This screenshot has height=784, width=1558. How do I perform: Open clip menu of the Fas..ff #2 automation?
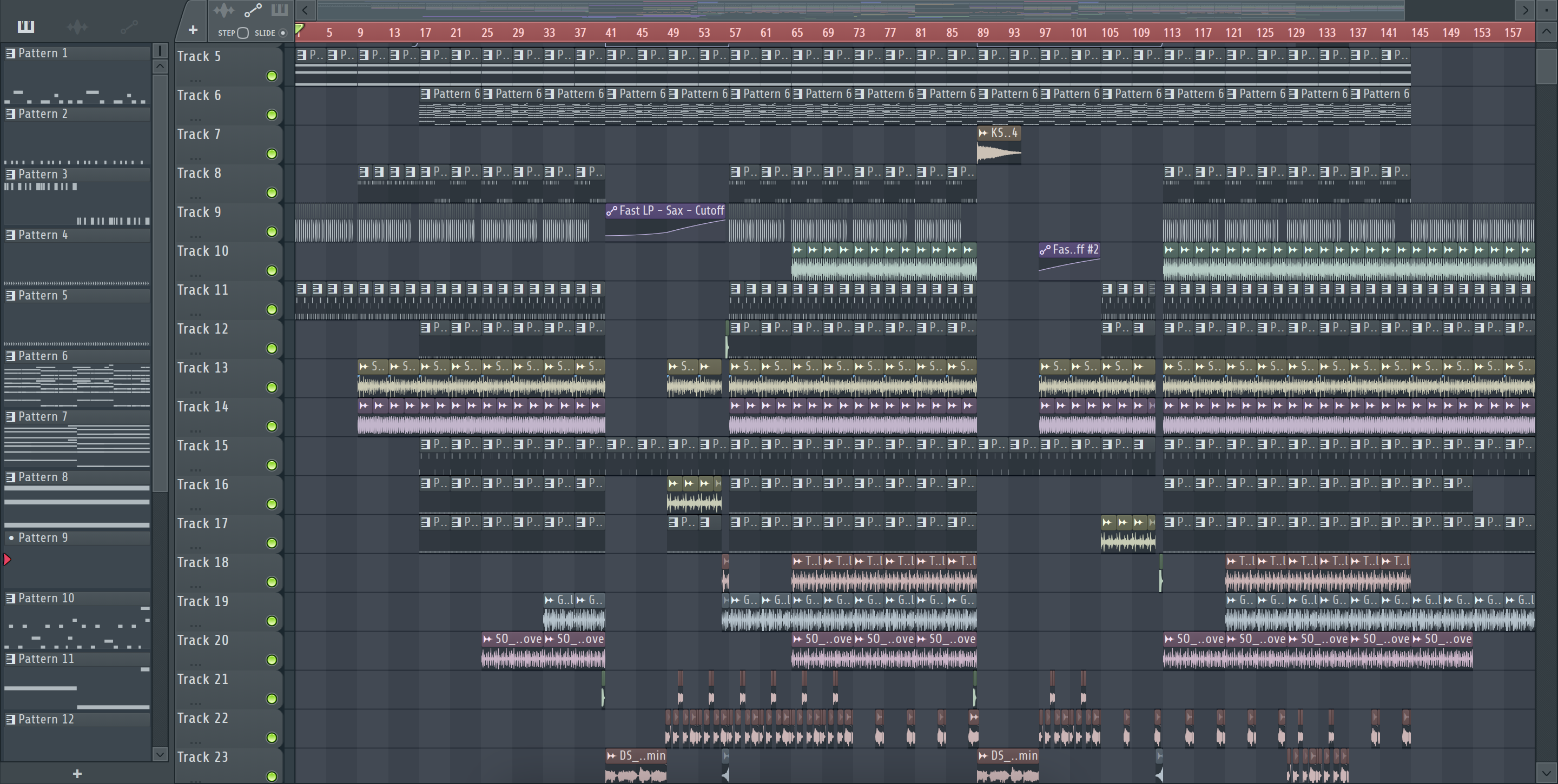(1045, 250)
